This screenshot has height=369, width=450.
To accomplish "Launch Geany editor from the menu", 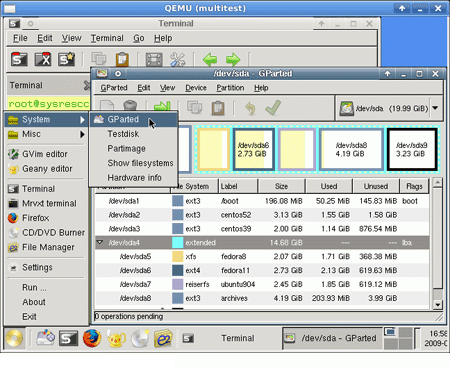I will coord(46,169).
